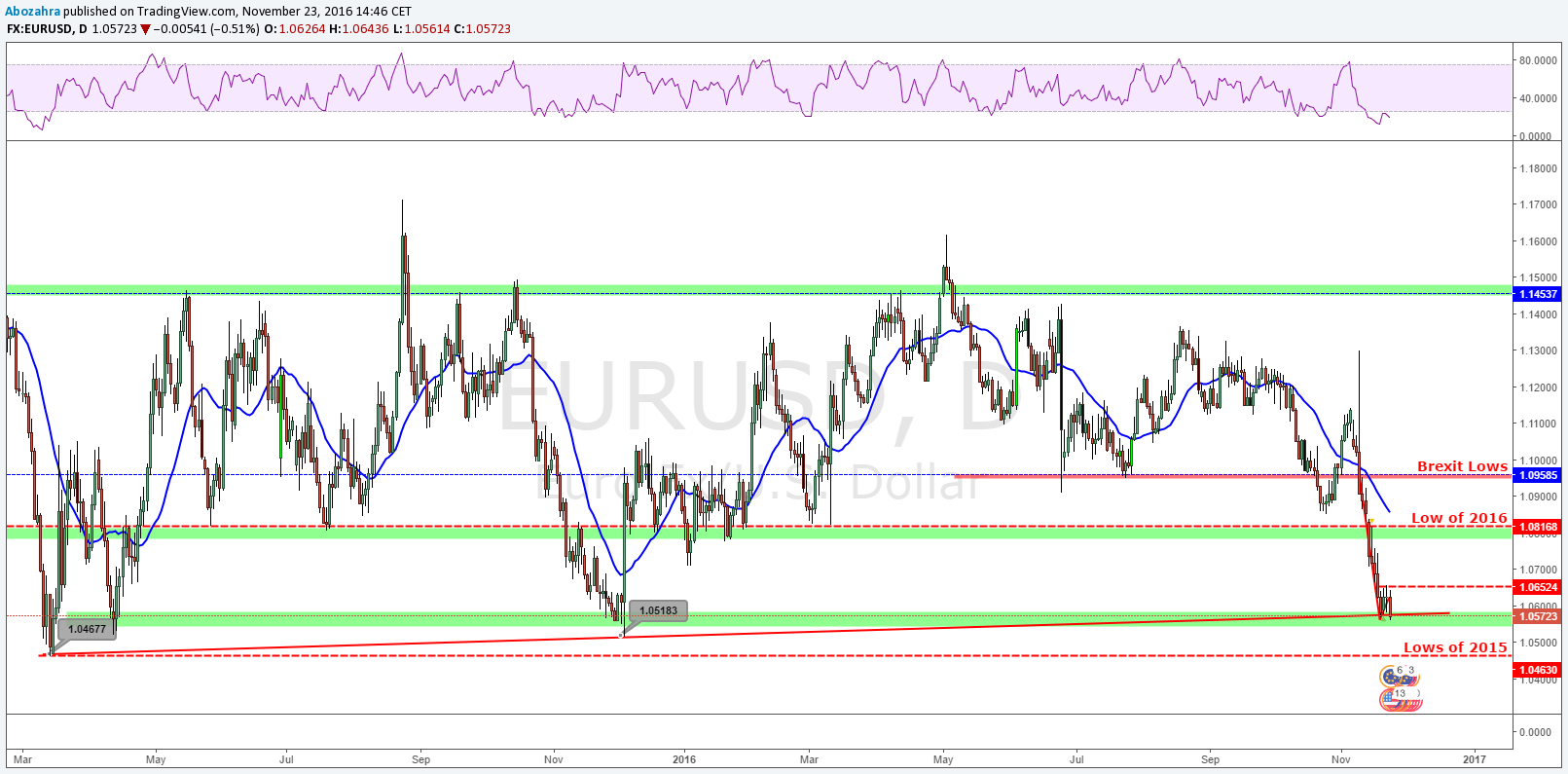Click the RSI 40.0000 scale label
Screen dimensions: 1568x774
[1538, 98]
